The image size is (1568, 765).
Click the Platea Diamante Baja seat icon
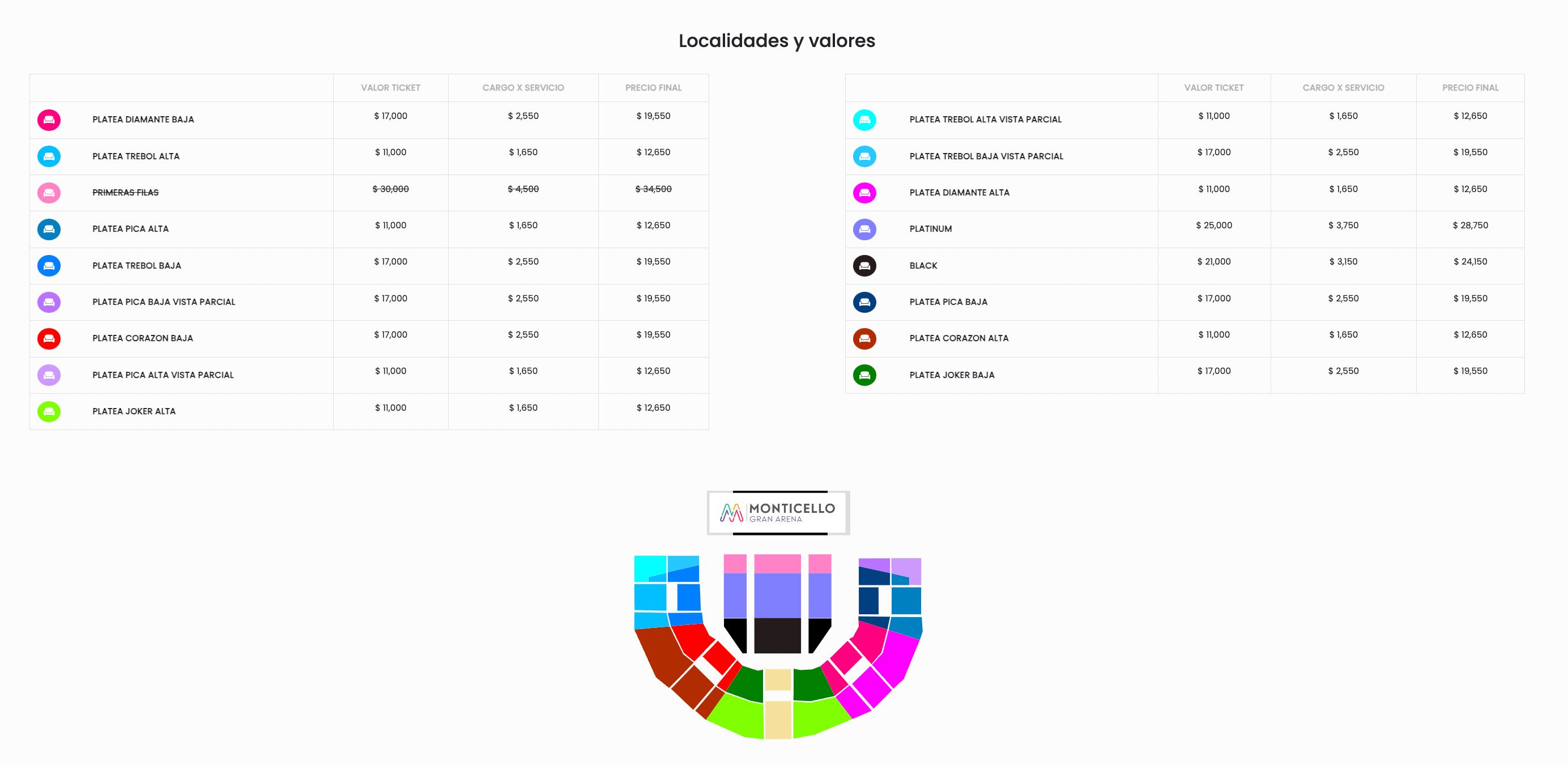point(49,120)
